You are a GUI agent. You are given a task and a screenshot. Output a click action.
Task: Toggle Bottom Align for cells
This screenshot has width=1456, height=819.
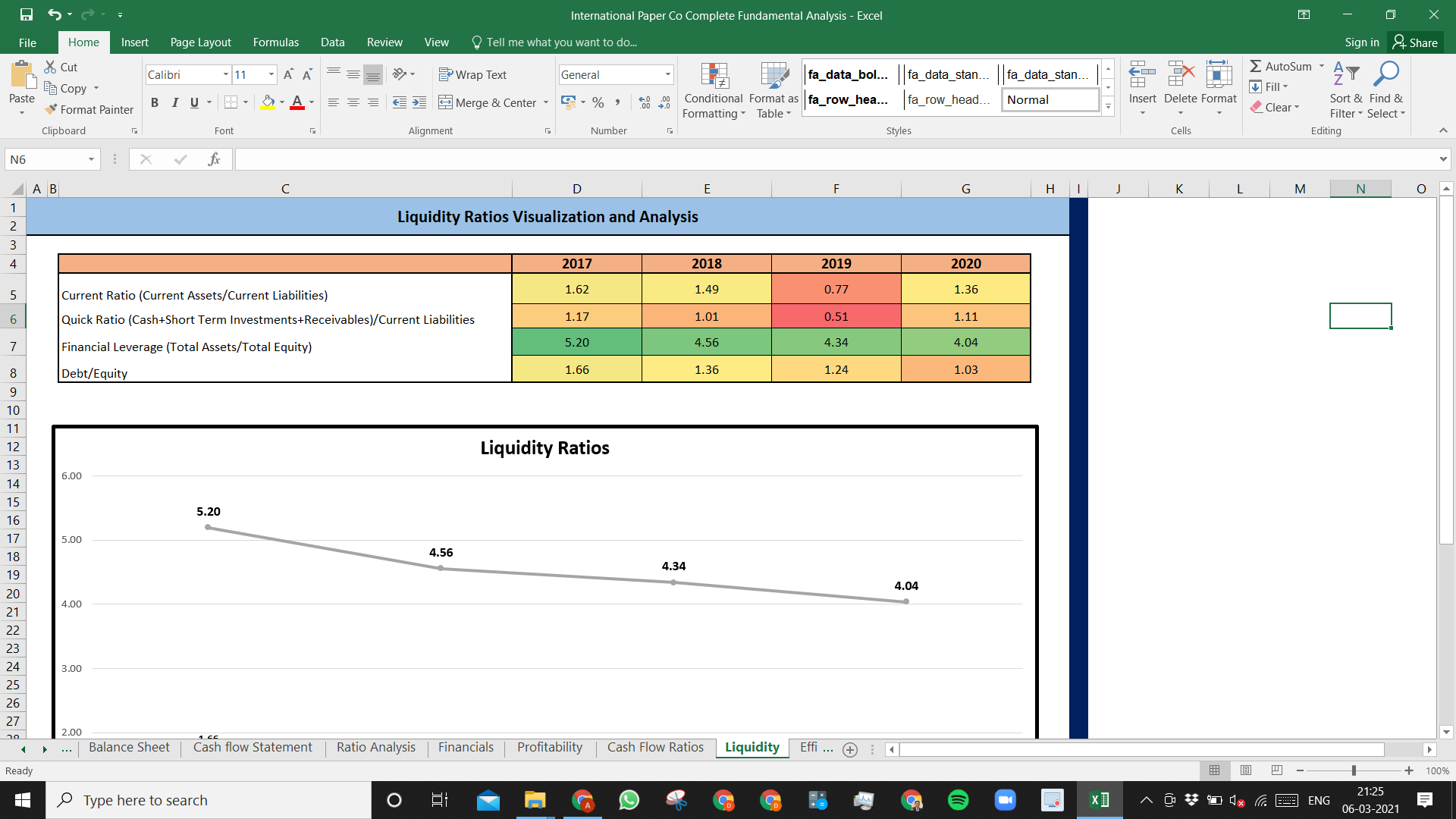(x=373, y=74)
